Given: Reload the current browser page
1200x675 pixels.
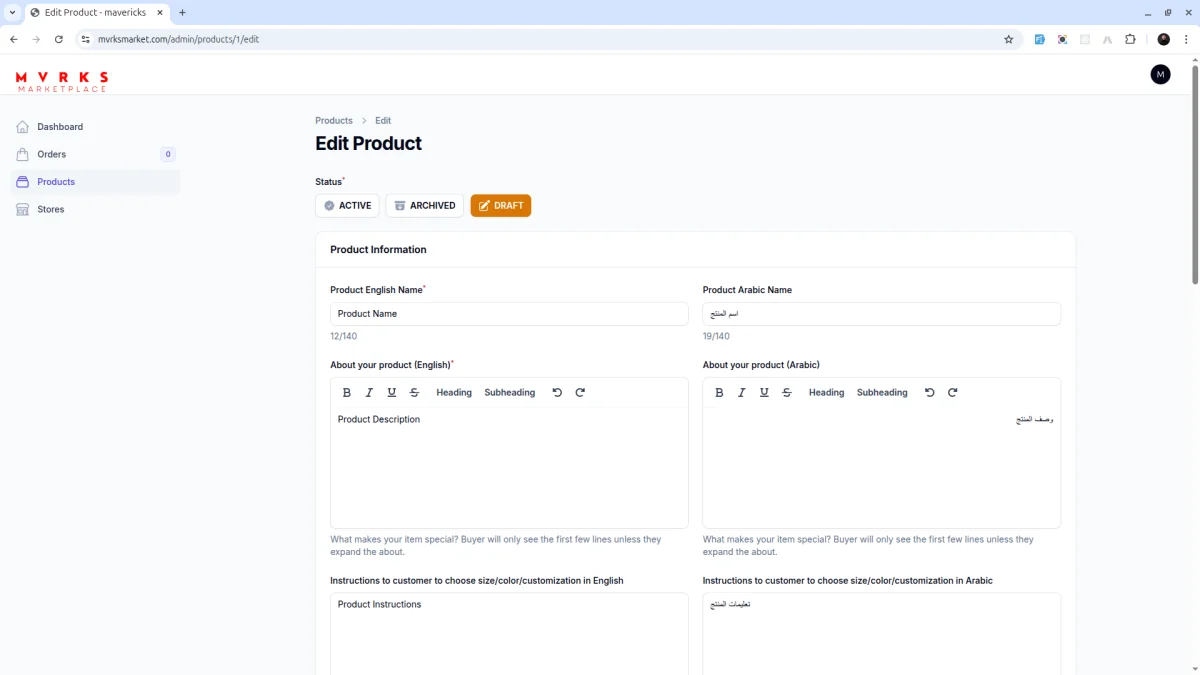Looking at the screenshot, I should 59,39.
